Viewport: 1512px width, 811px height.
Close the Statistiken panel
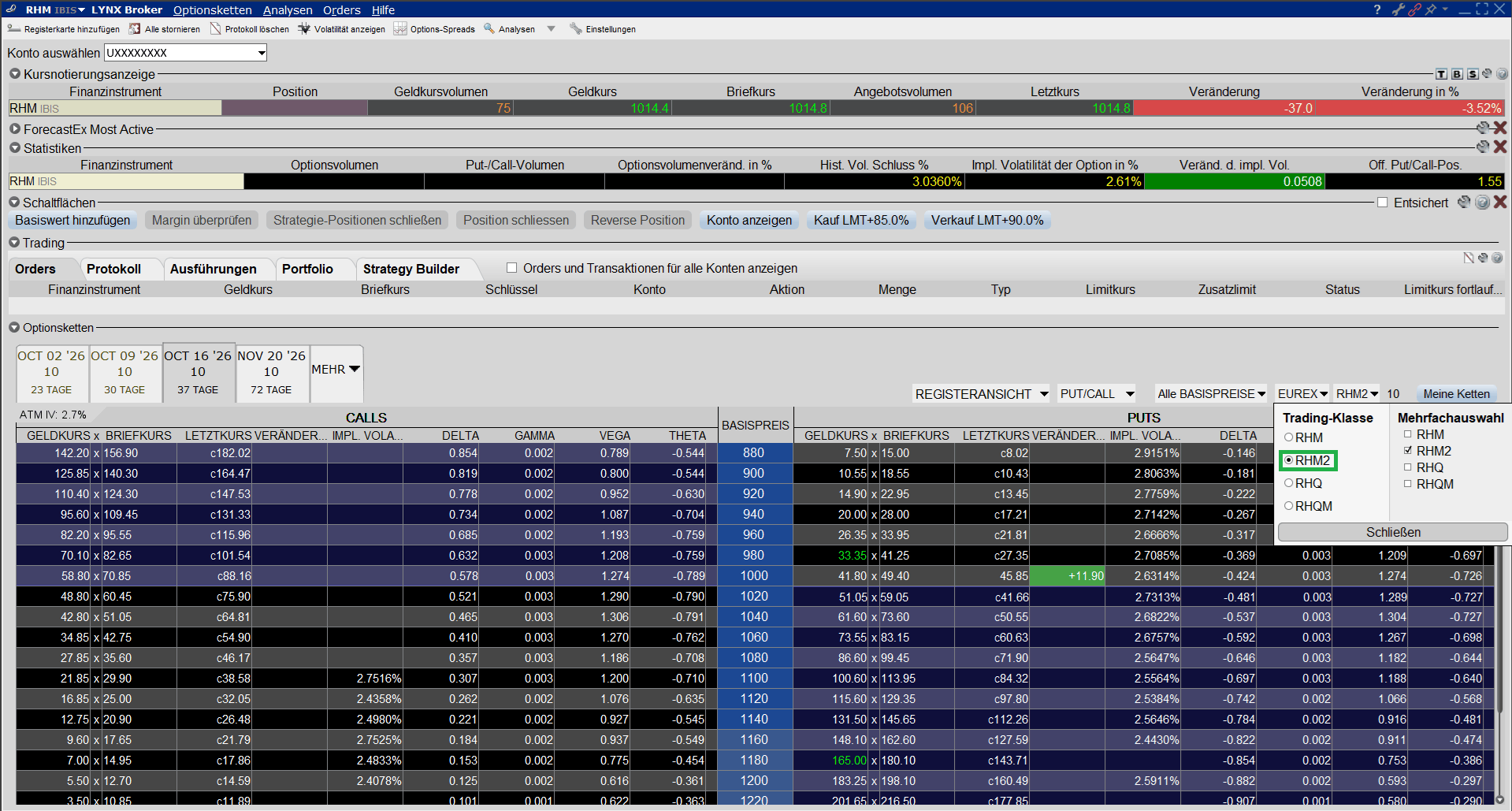pos(1500,147)
